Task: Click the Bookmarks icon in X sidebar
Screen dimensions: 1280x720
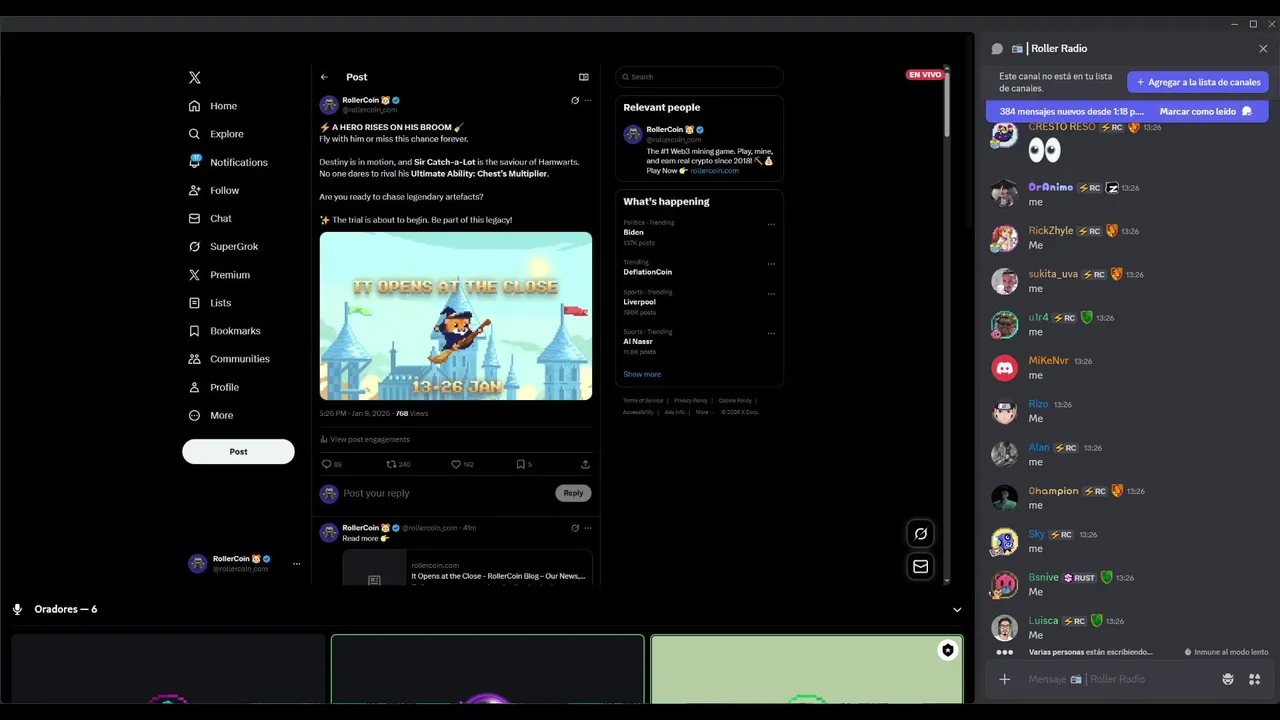Action: point(194,330)
